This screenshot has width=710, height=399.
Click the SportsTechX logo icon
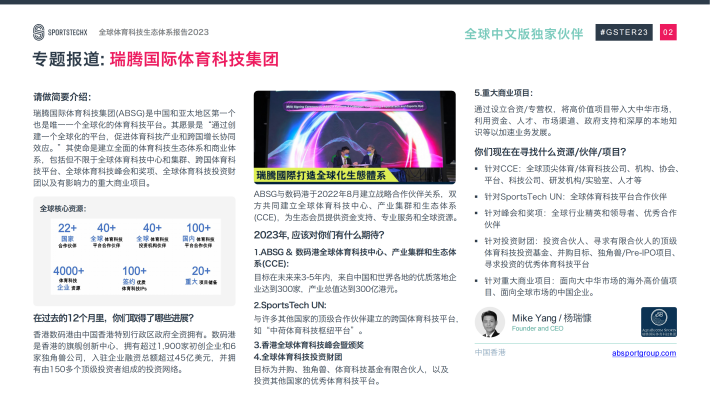click(x=39, y=32)
